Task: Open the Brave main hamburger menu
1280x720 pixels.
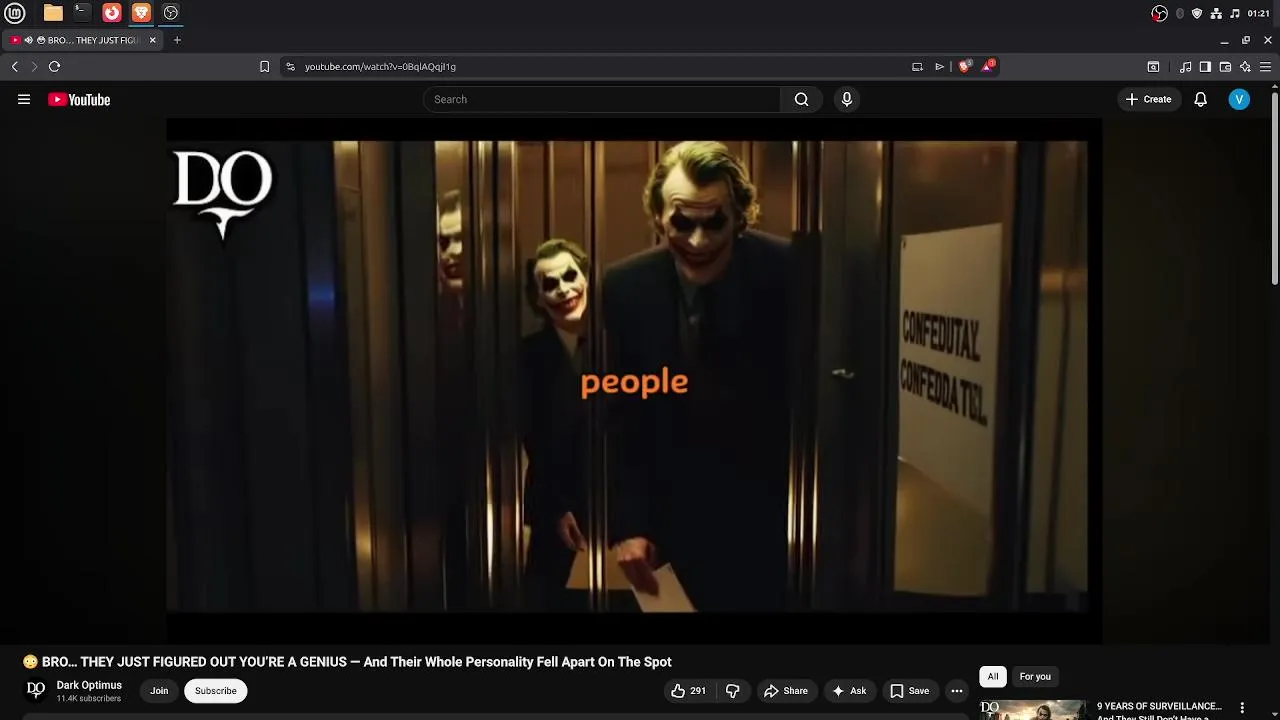Action: point(1265,67)
